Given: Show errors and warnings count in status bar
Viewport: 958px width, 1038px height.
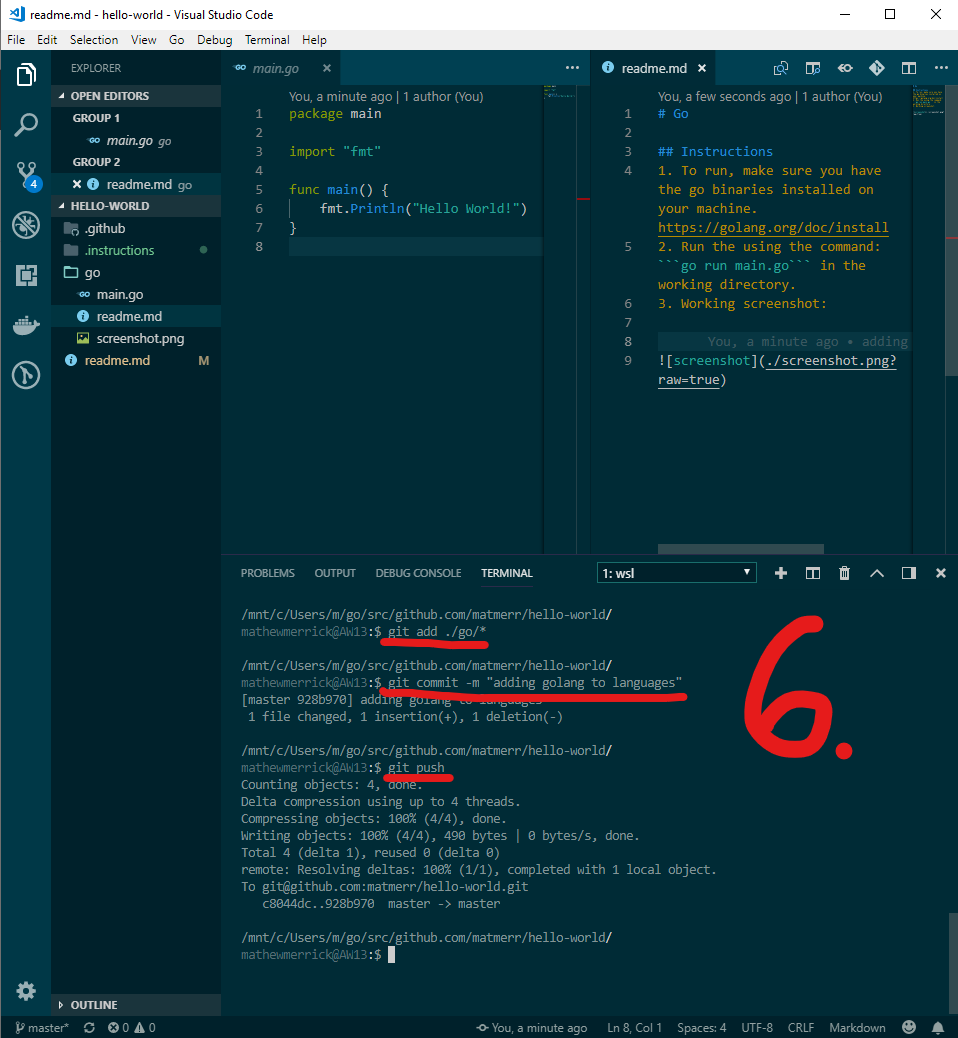Looking at the screenshot, I should click(132, 1027).
